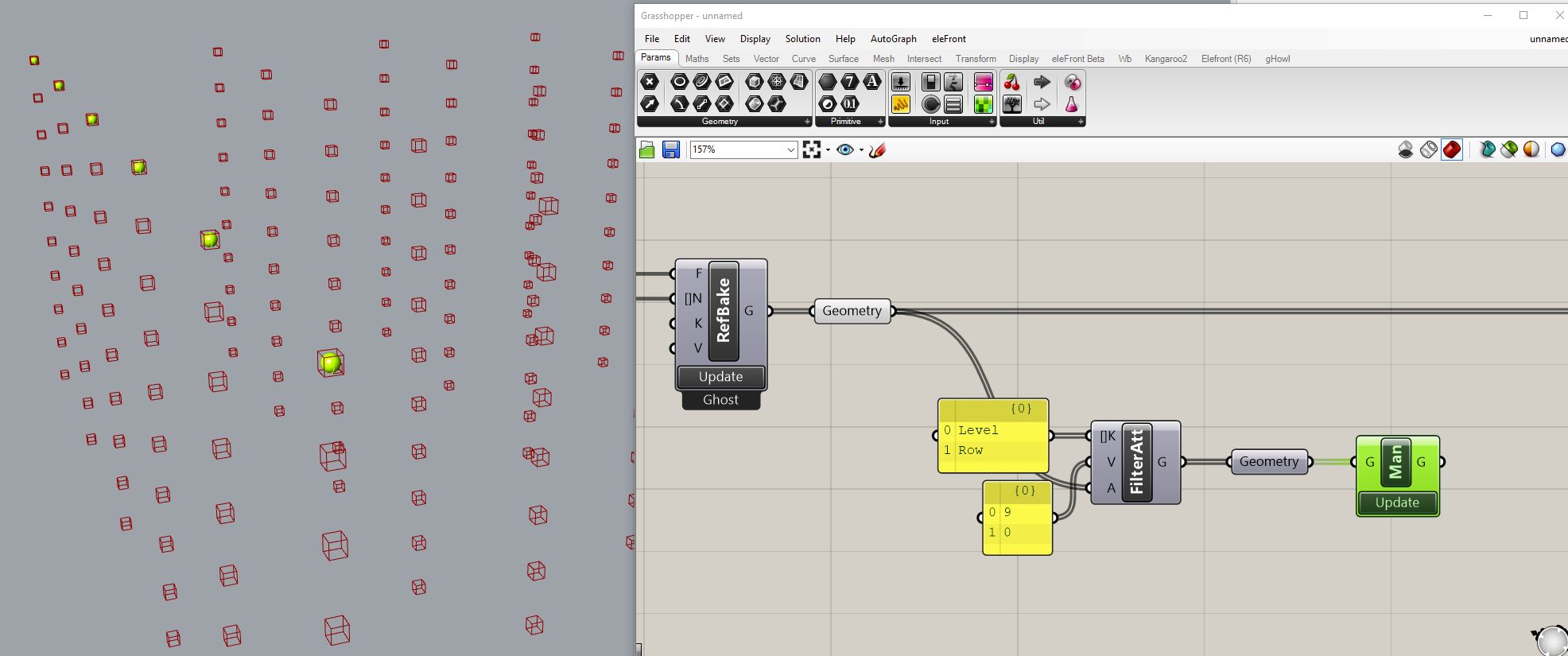Screen dimensions: 1568x656
Task: Switch to wireframe preview mode
Action: coord(1428,149)
